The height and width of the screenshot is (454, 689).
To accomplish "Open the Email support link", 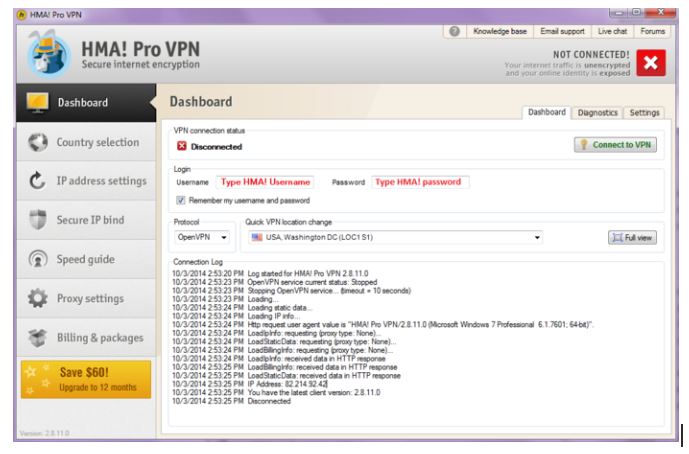I will coord(562,31).
